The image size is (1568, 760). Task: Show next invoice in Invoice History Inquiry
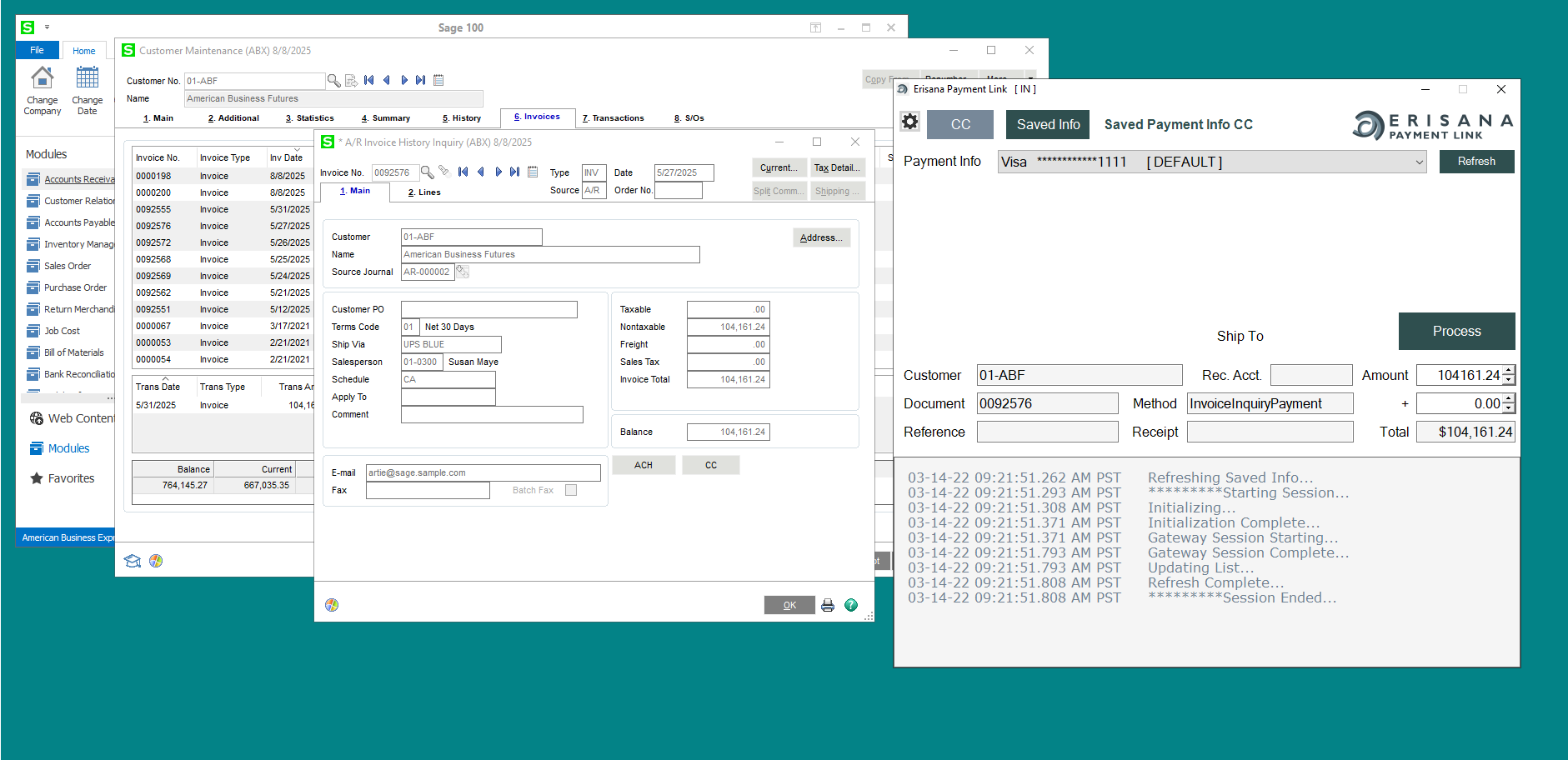[498, 172]
